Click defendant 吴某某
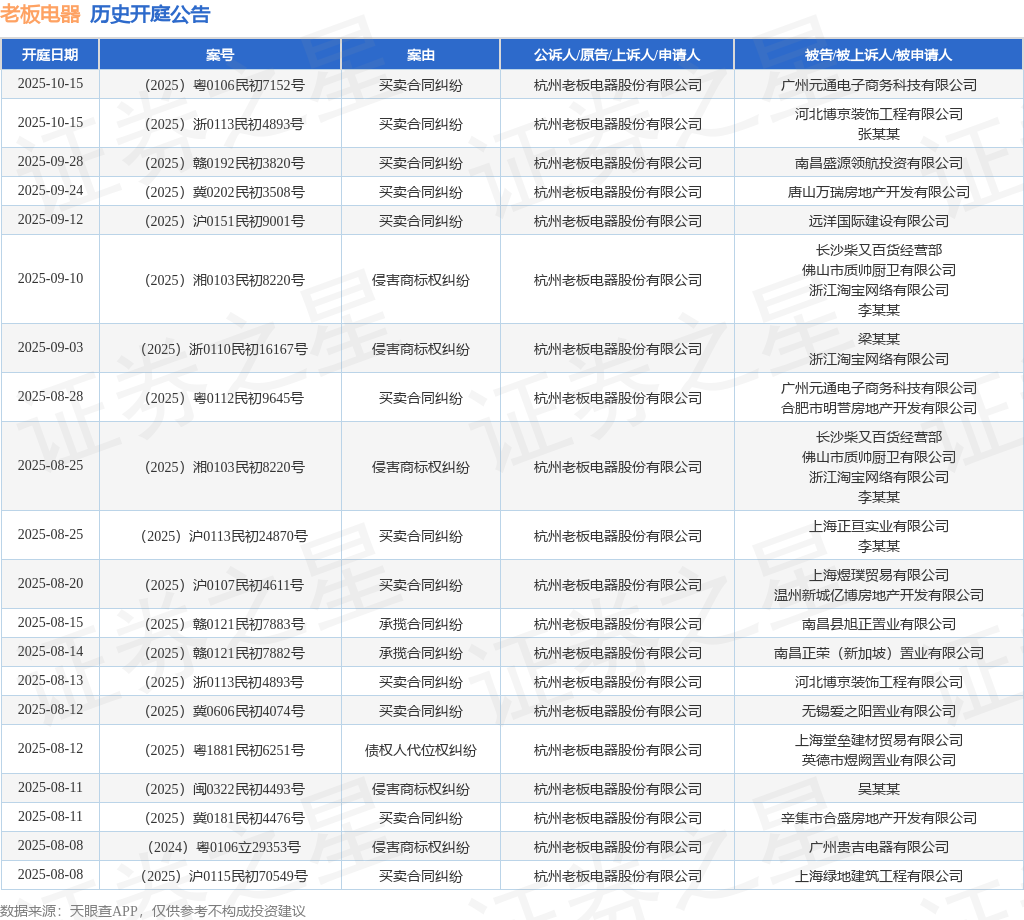1024x920 pixels. tap(878, 789)
